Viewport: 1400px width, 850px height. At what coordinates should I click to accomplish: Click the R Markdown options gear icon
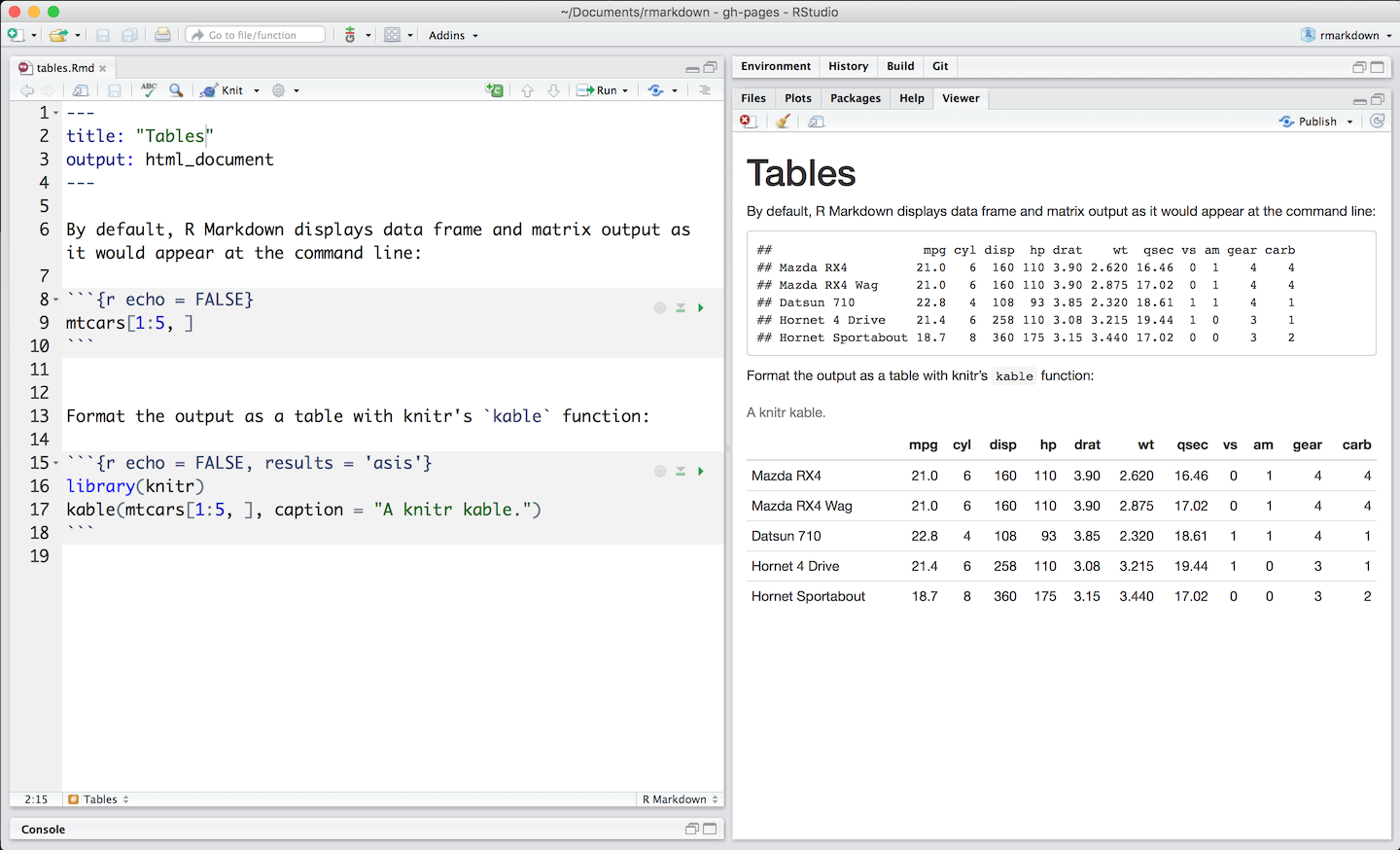coord(279,90)
